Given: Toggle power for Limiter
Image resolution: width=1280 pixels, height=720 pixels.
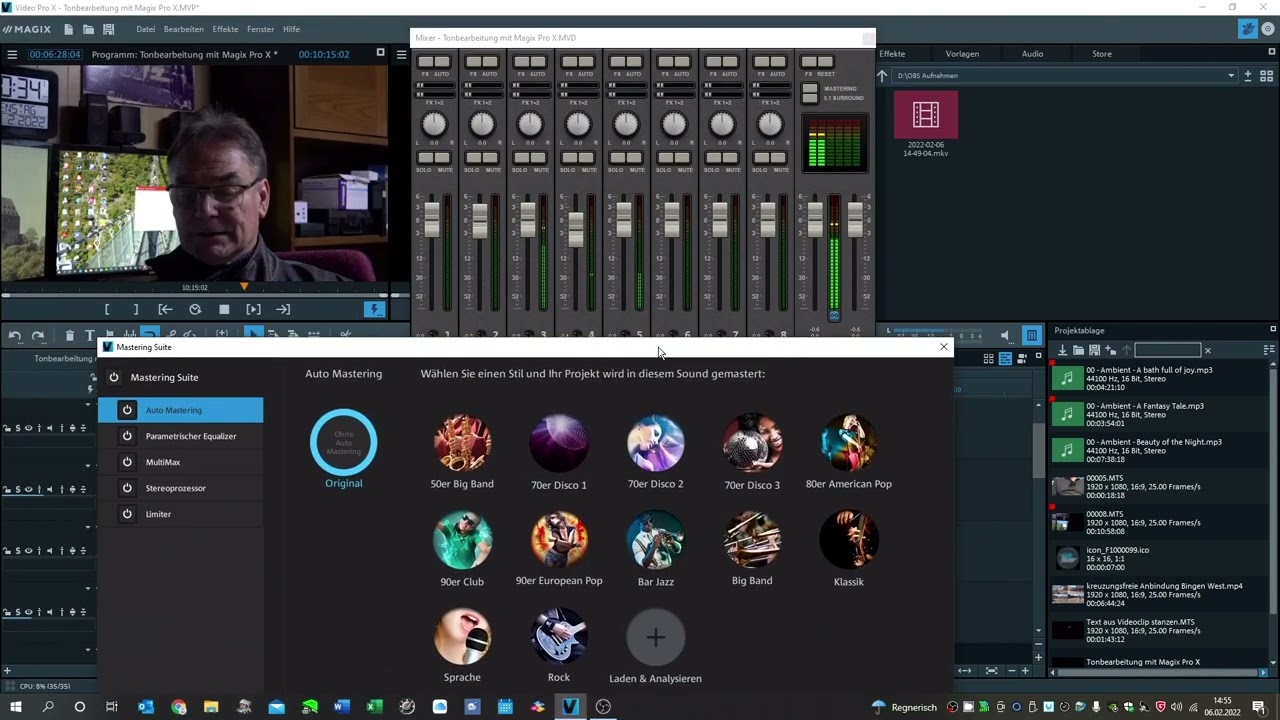Looking at the screenshot, I should coord(127,514).
